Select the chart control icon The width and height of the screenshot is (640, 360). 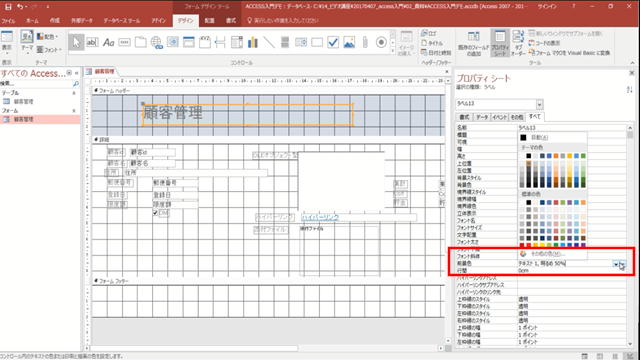click(x=253, y=42)
